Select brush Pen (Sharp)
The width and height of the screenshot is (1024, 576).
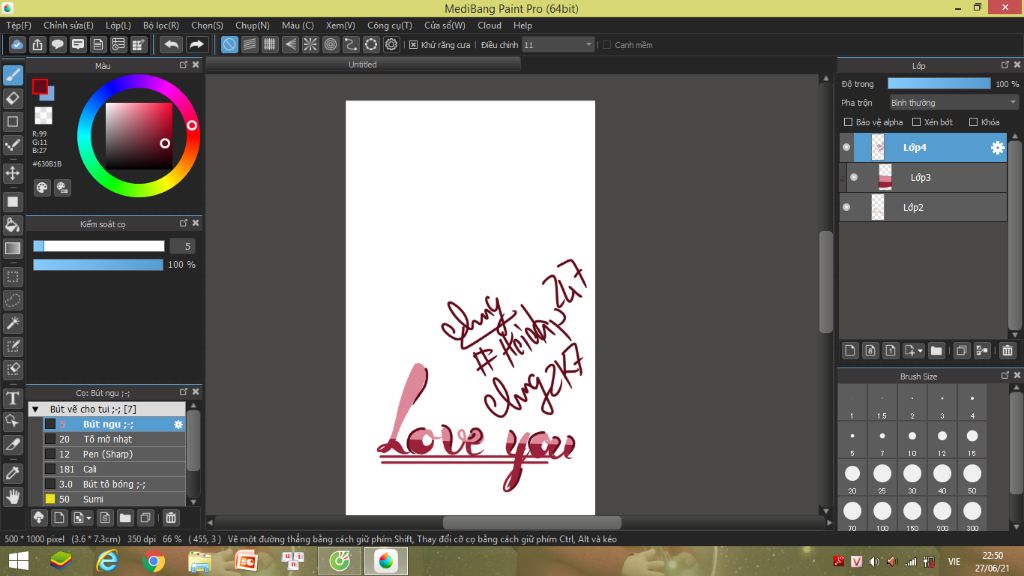[x=114, y=455]
